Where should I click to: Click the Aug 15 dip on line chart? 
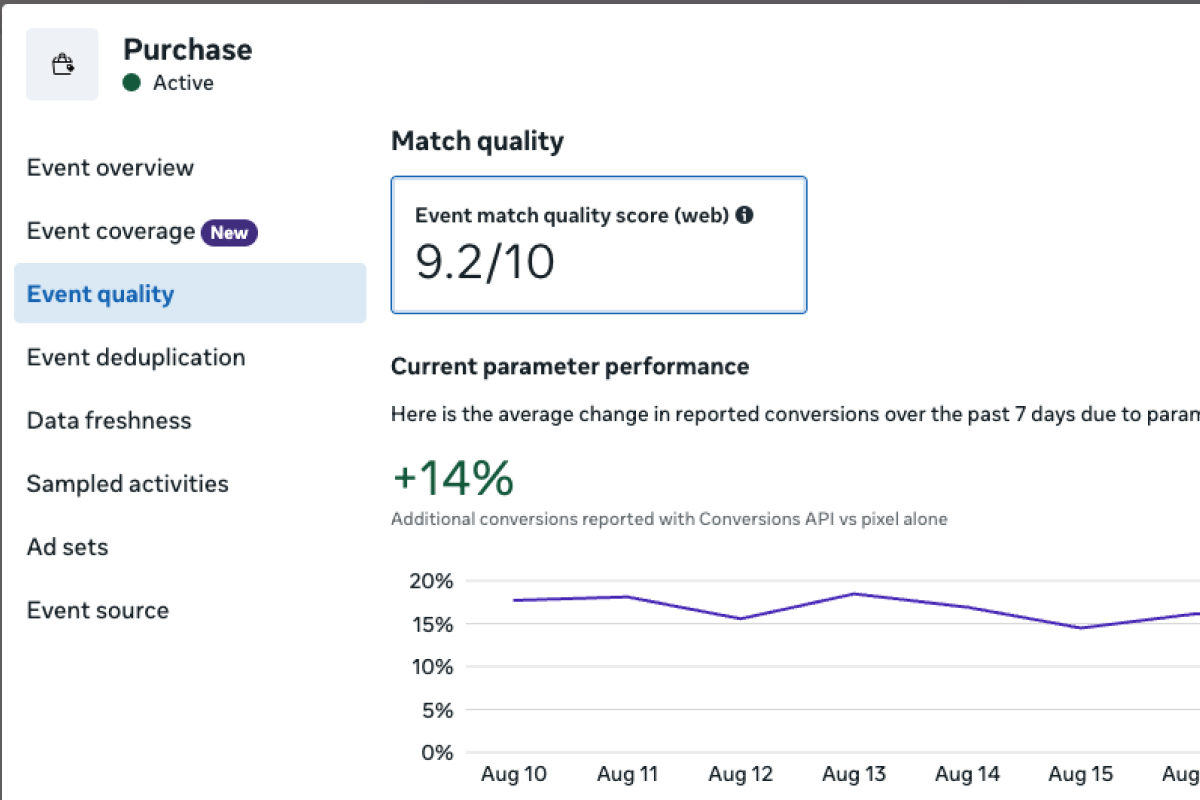click(x=1082, y=628)
